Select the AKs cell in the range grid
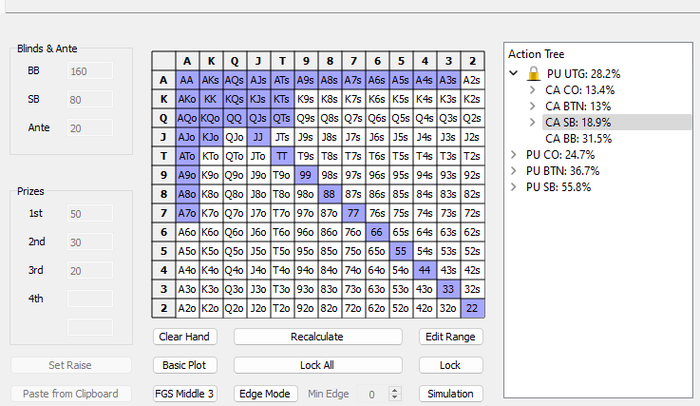The image size is (700, 406). pyautogui.click(x=211, y=80)
